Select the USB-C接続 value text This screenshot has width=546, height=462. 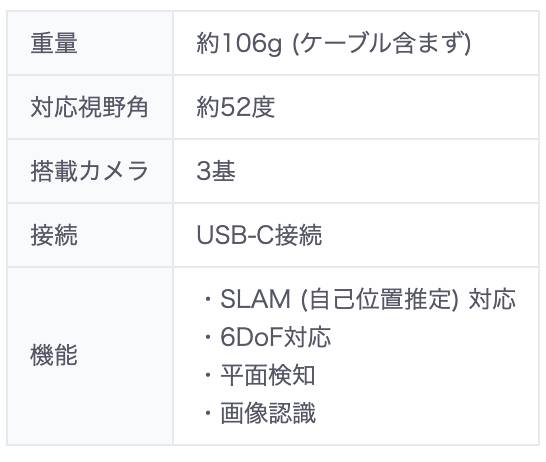tap(259, 235)
